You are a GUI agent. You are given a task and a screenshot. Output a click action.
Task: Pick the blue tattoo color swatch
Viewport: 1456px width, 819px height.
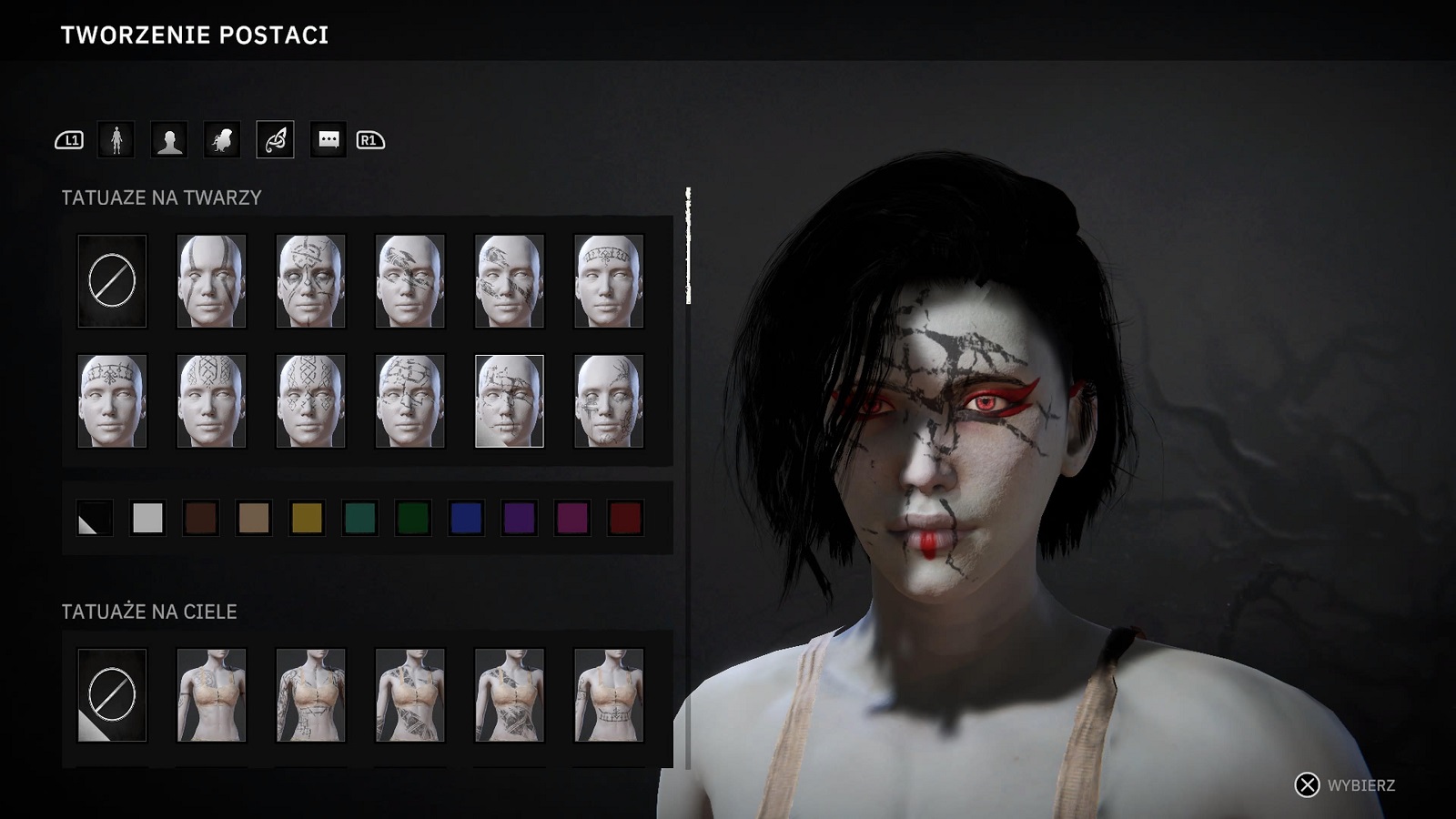[466, 518]
